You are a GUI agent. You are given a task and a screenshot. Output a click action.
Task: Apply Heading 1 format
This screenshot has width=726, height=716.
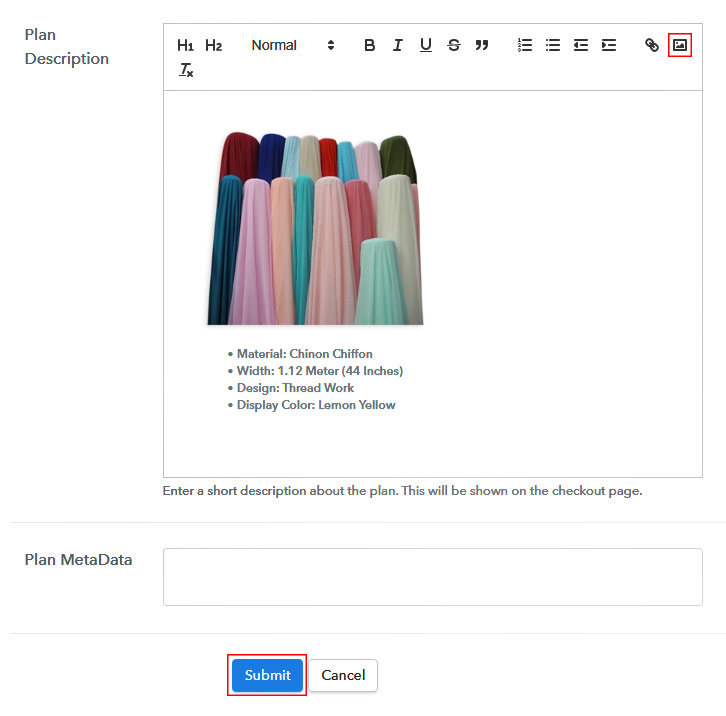click(x=185, y=45)
